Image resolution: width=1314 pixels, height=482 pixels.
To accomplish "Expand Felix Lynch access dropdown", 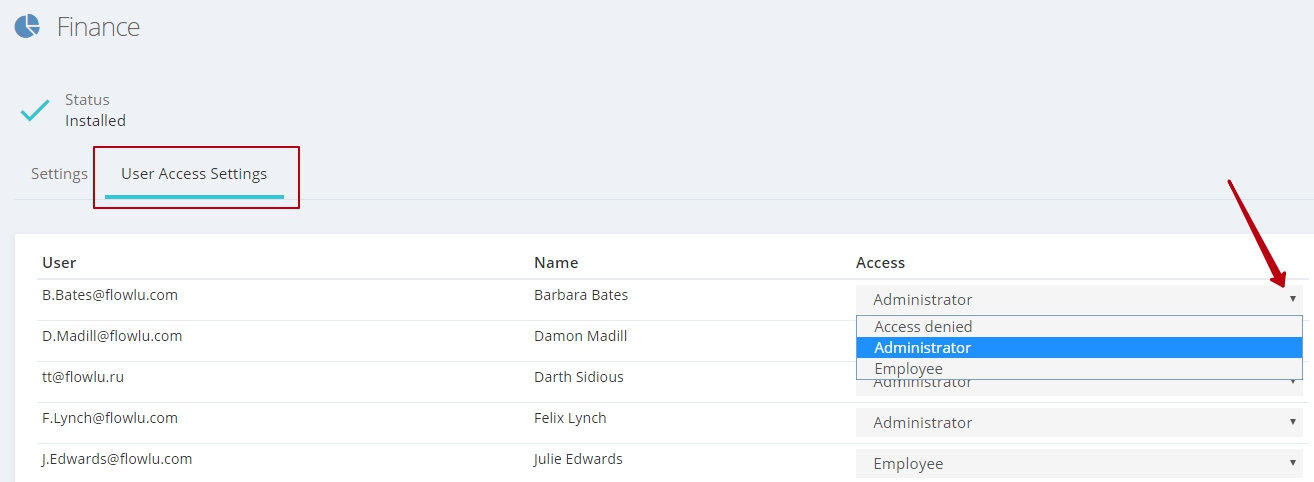I will tap(1079, 423).
